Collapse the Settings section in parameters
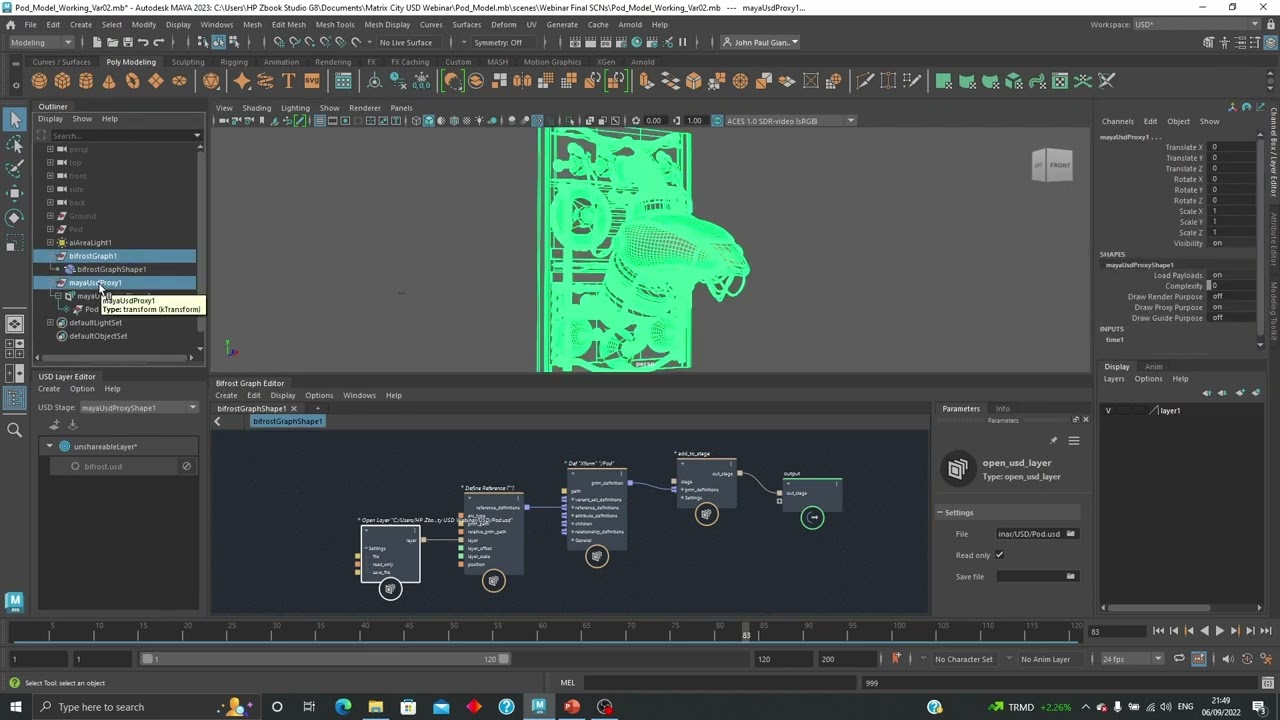Screen dimensions: 1280x720 click(940, 513)
